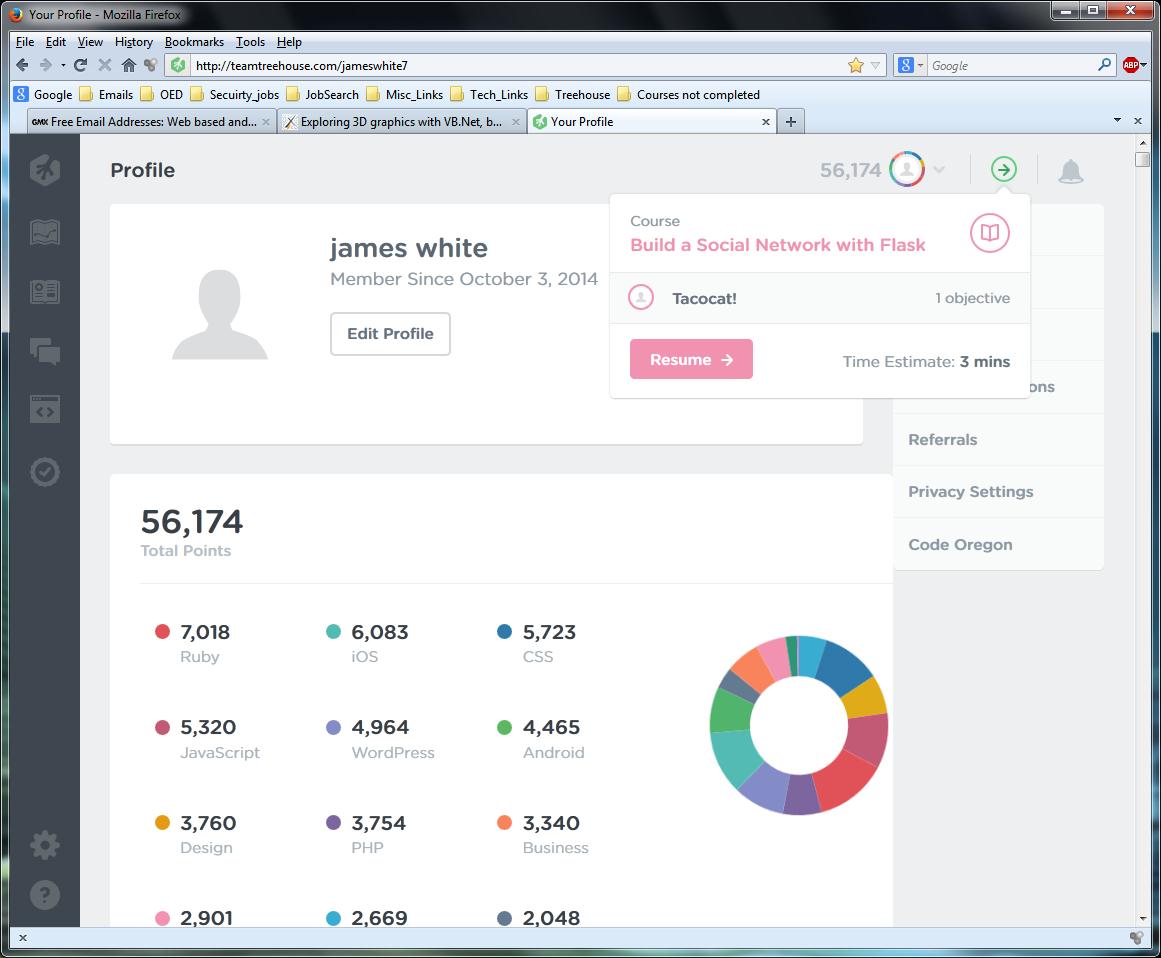Expand the recent pages history arrow
The width and height of the screenshot is (1161, 958).
point(63,65)
